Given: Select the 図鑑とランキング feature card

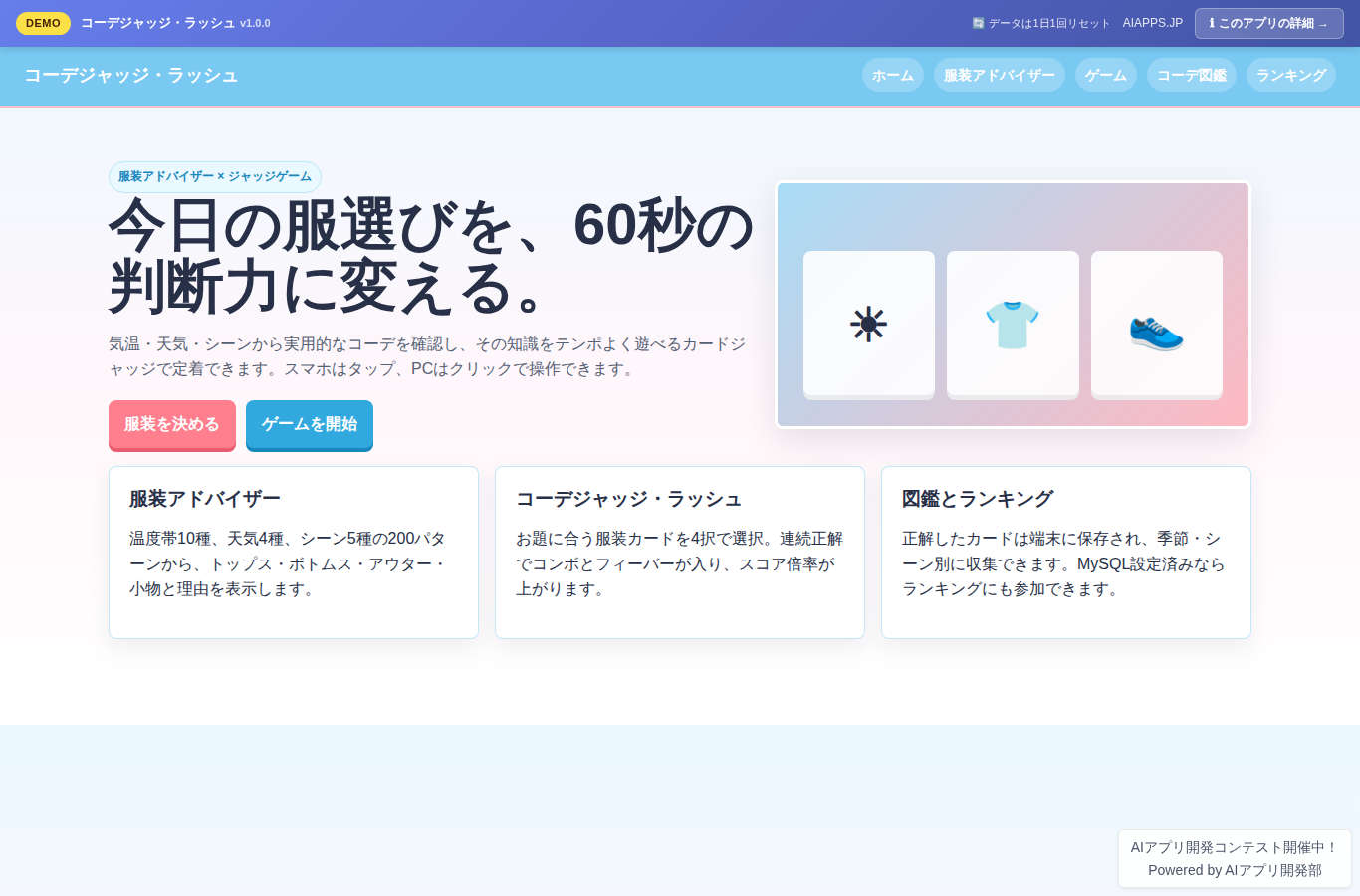Looking at the screenshot, I should point(1066,553).
